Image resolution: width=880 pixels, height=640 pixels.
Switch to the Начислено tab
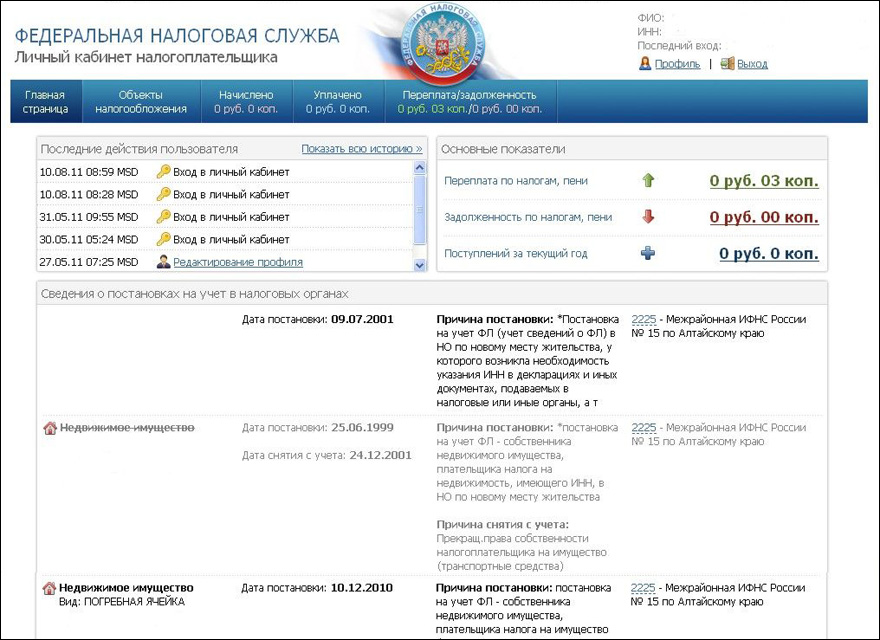pyautogui.click(x=246, y=102)
